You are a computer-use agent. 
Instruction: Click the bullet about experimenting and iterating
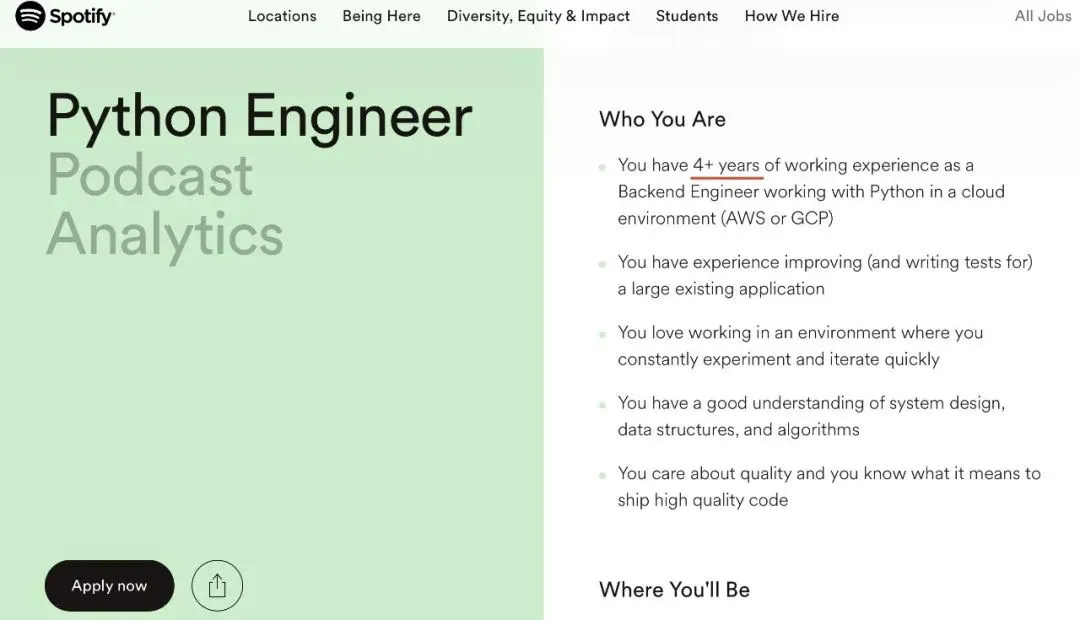tap(799, 345)
